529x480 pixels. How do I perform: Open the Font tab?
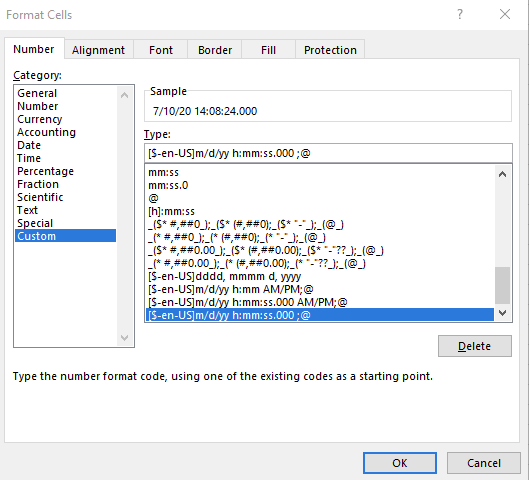[161, 50]
